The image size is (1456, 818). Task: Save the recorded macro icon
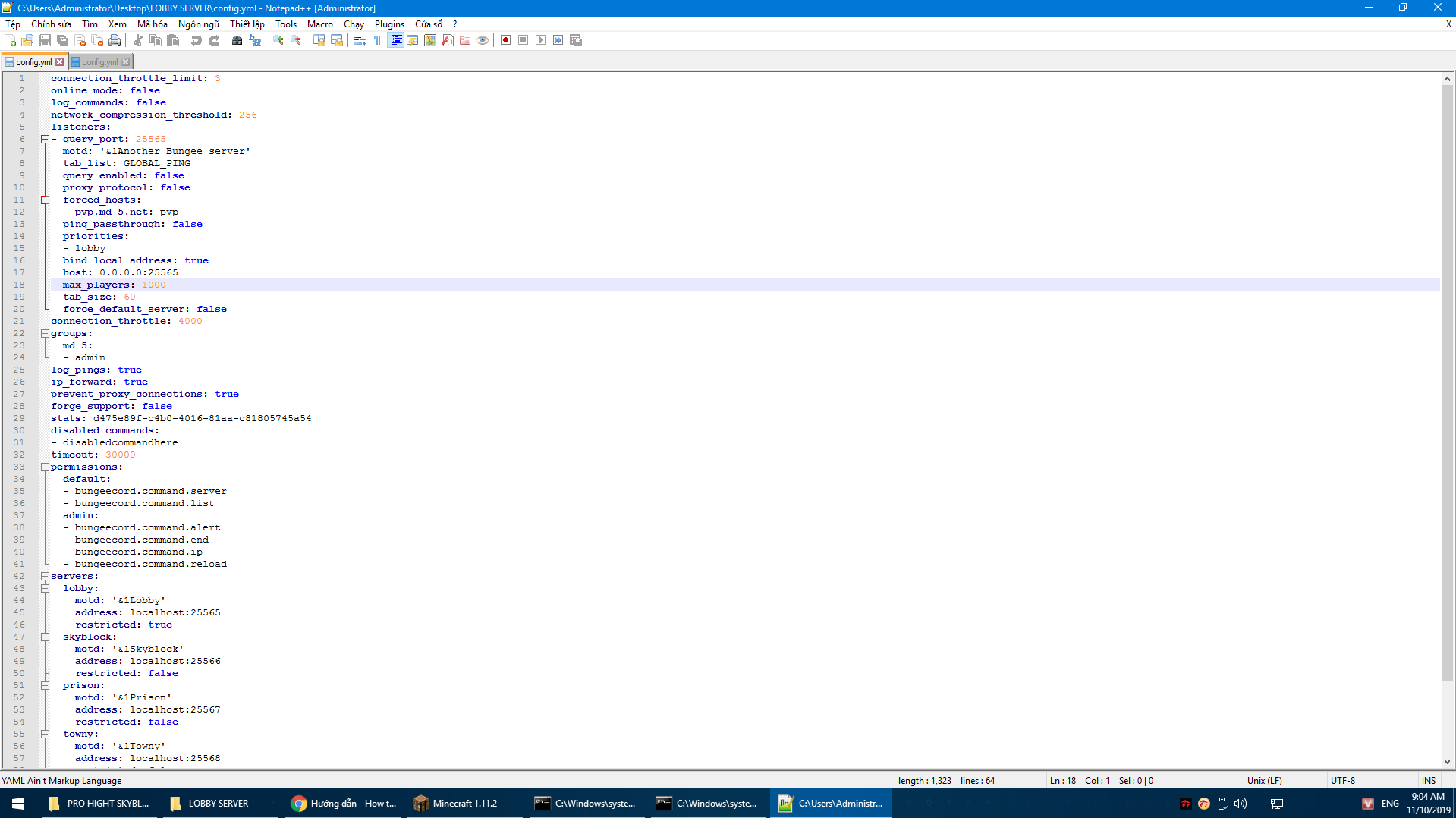pyautogui.click(x=576, y=40)
